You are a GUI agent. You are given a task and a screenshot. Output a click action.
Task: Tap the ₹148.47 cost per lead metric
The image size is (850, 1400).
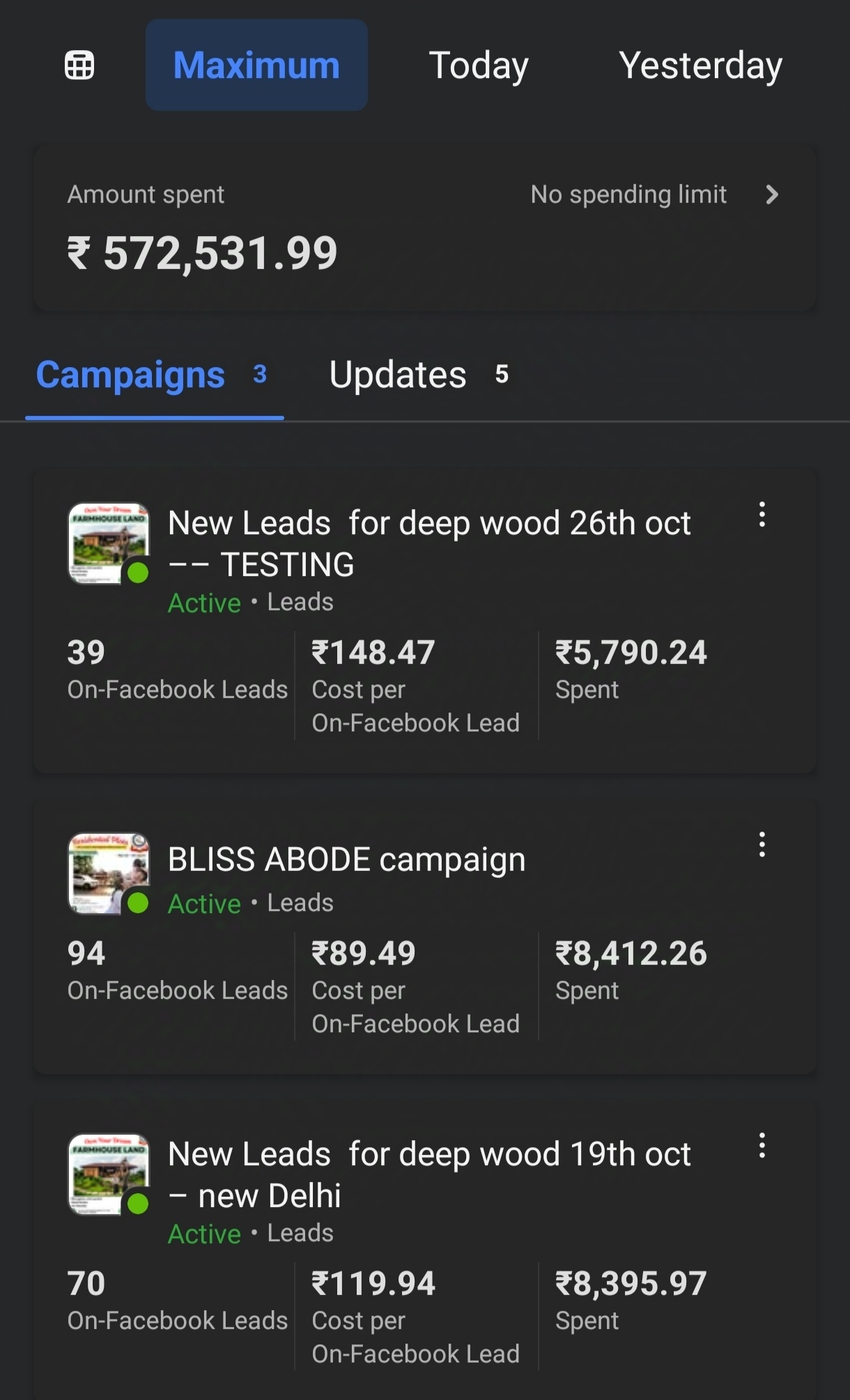[373, 653]
